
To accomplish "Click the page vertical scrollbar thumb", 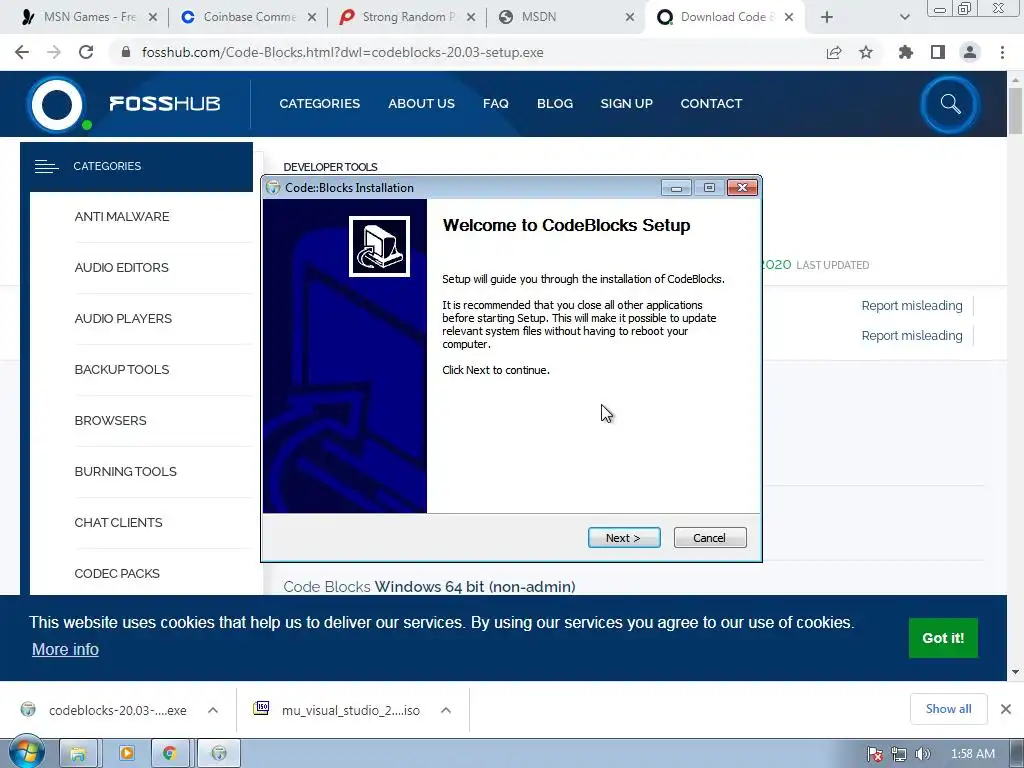I will point(1015,111).
